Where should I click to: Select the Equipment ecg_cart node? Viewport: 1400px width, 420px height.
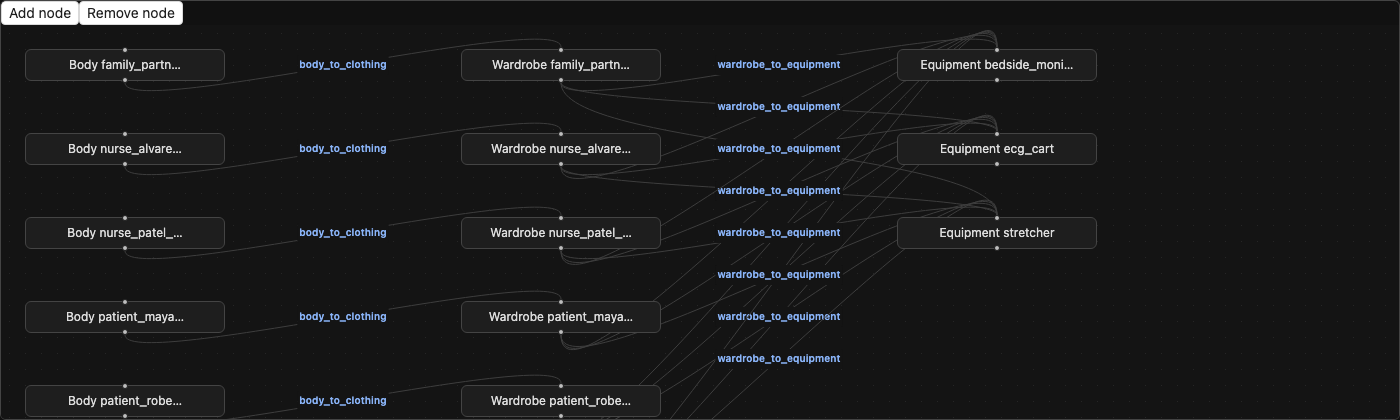coord(997,149)
